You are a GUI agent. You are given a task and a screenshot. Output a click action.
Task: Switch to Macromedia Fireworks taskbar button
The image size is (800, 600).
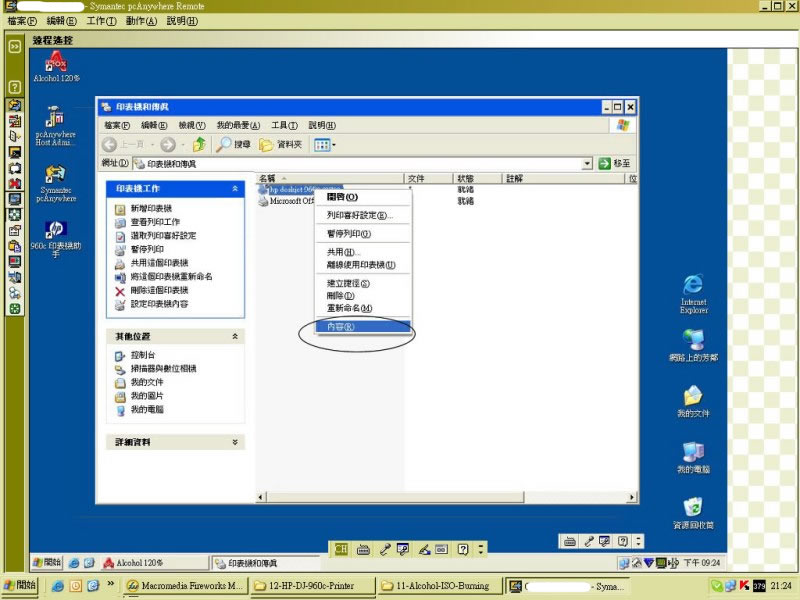(185, 586)
